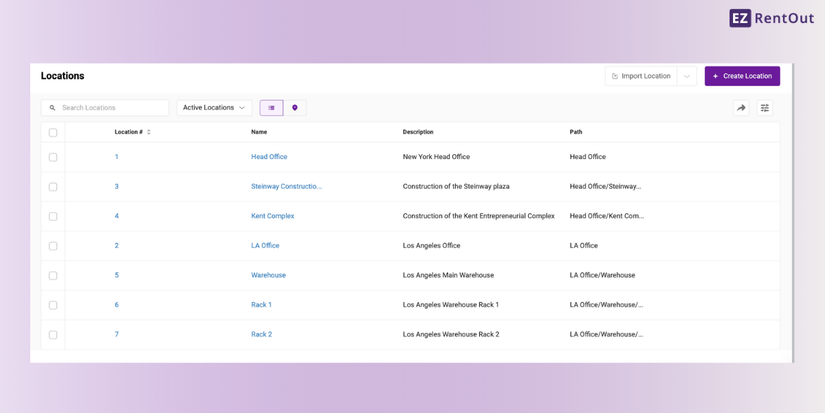Click the search magnifier icon
Viewport: 825px width, 413px height.
(x=53, y=108)
